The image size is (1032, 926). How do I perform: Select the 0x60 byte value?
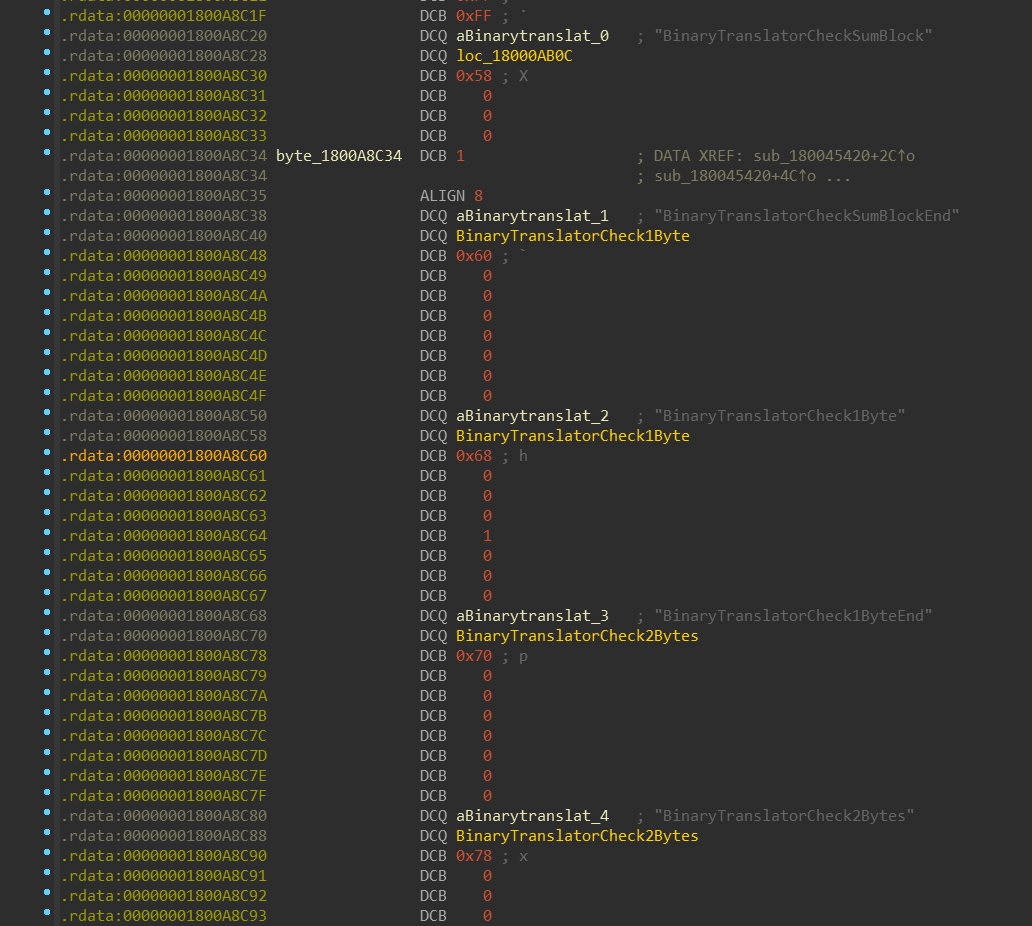(473, 255)
